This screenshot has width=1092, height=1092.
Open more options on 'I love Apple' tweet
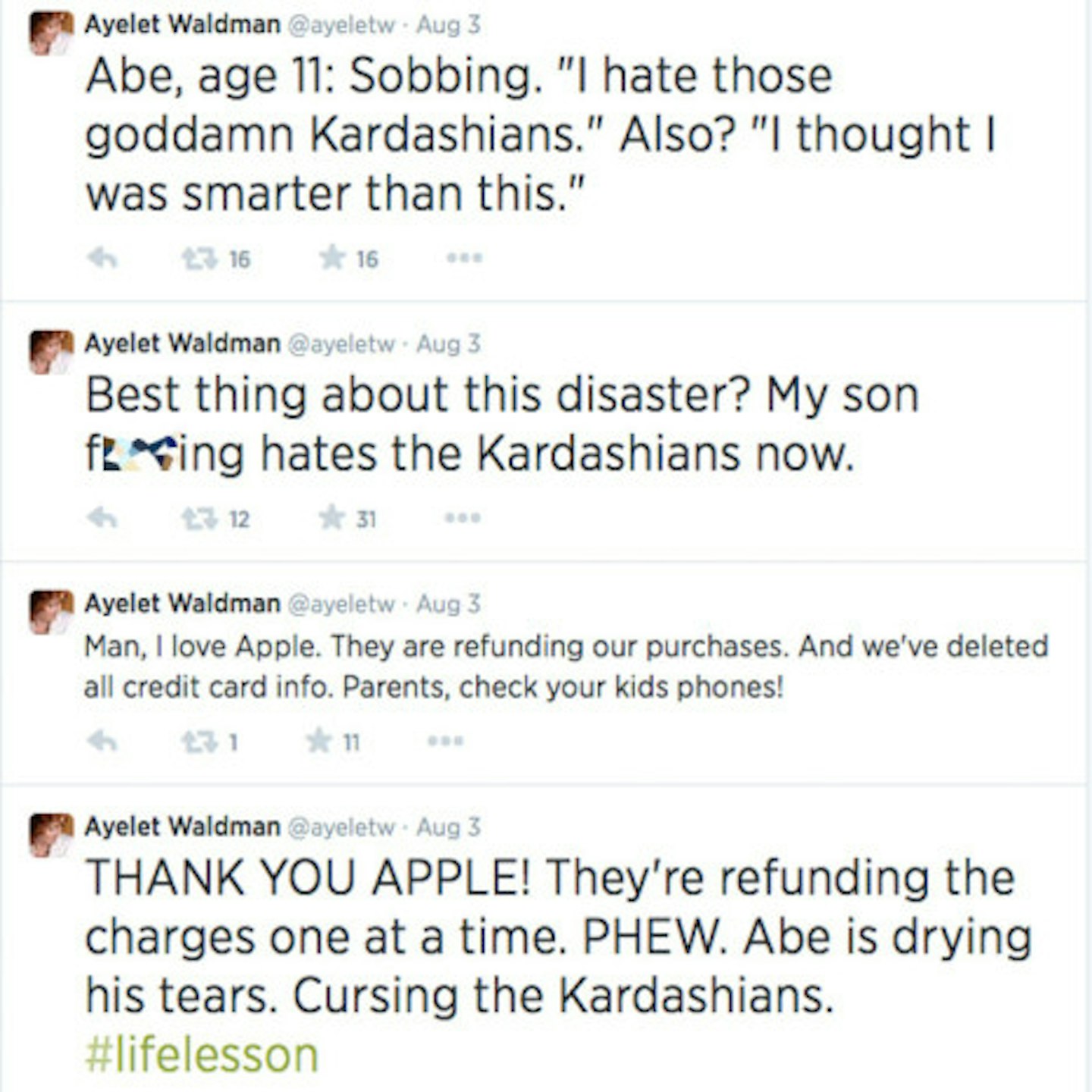(x=446, y=741)
